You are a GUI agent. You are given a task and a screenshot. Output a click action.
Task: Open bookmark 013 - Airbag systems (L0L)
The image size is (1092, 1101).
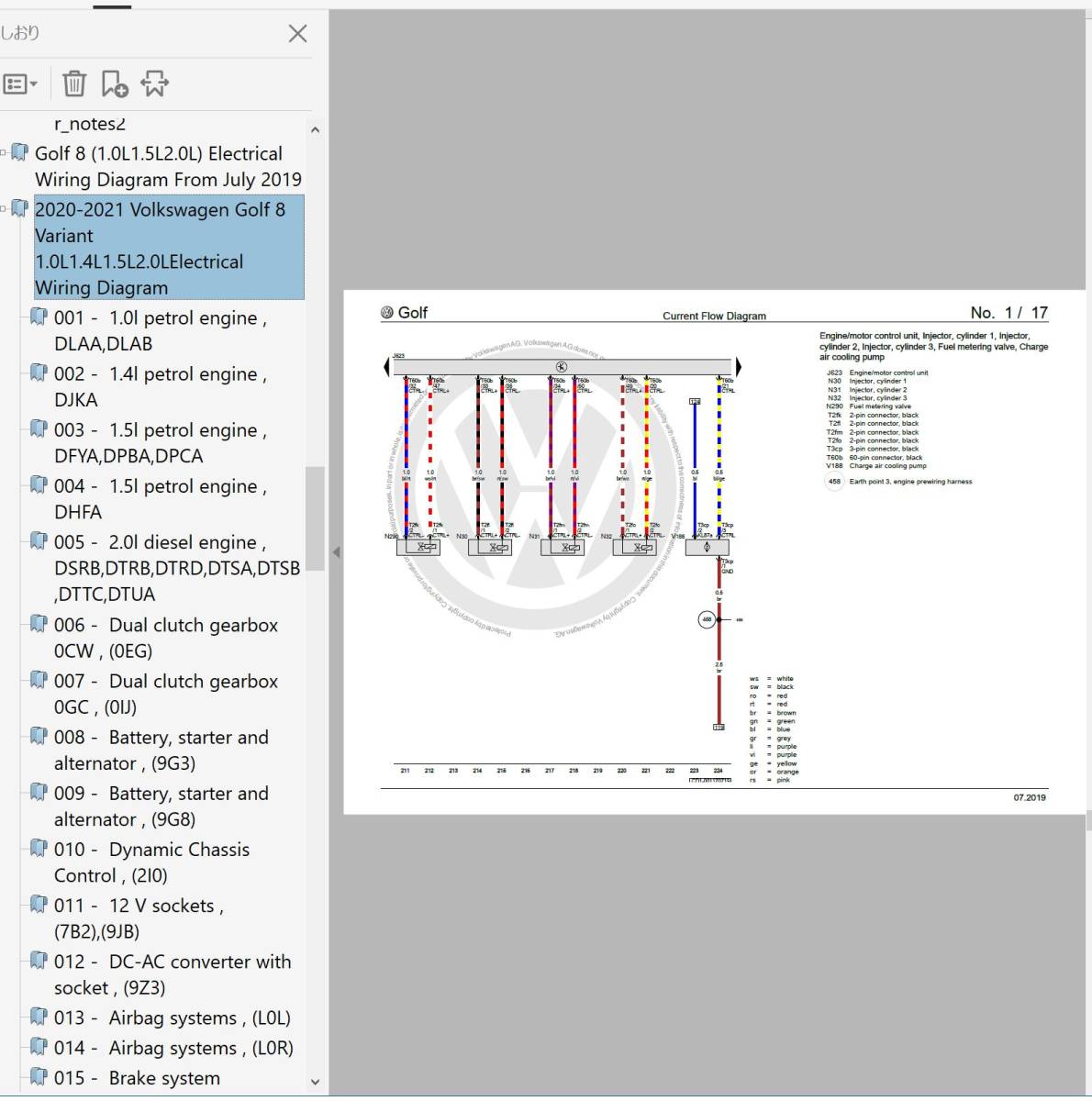pyautogui.click(x=173, y=1018)
